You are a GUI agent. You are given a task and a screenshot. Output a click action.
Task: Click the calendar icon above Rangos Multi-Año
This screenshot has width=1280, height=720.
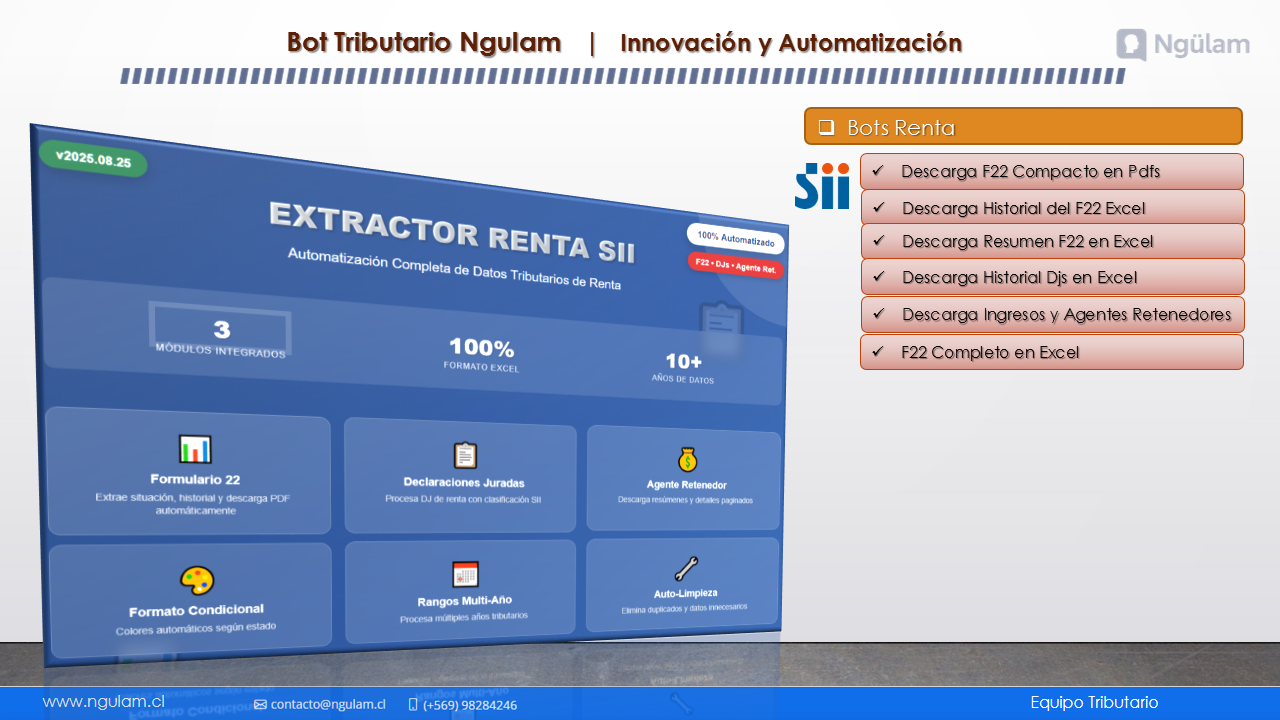[x=465, y=575]
